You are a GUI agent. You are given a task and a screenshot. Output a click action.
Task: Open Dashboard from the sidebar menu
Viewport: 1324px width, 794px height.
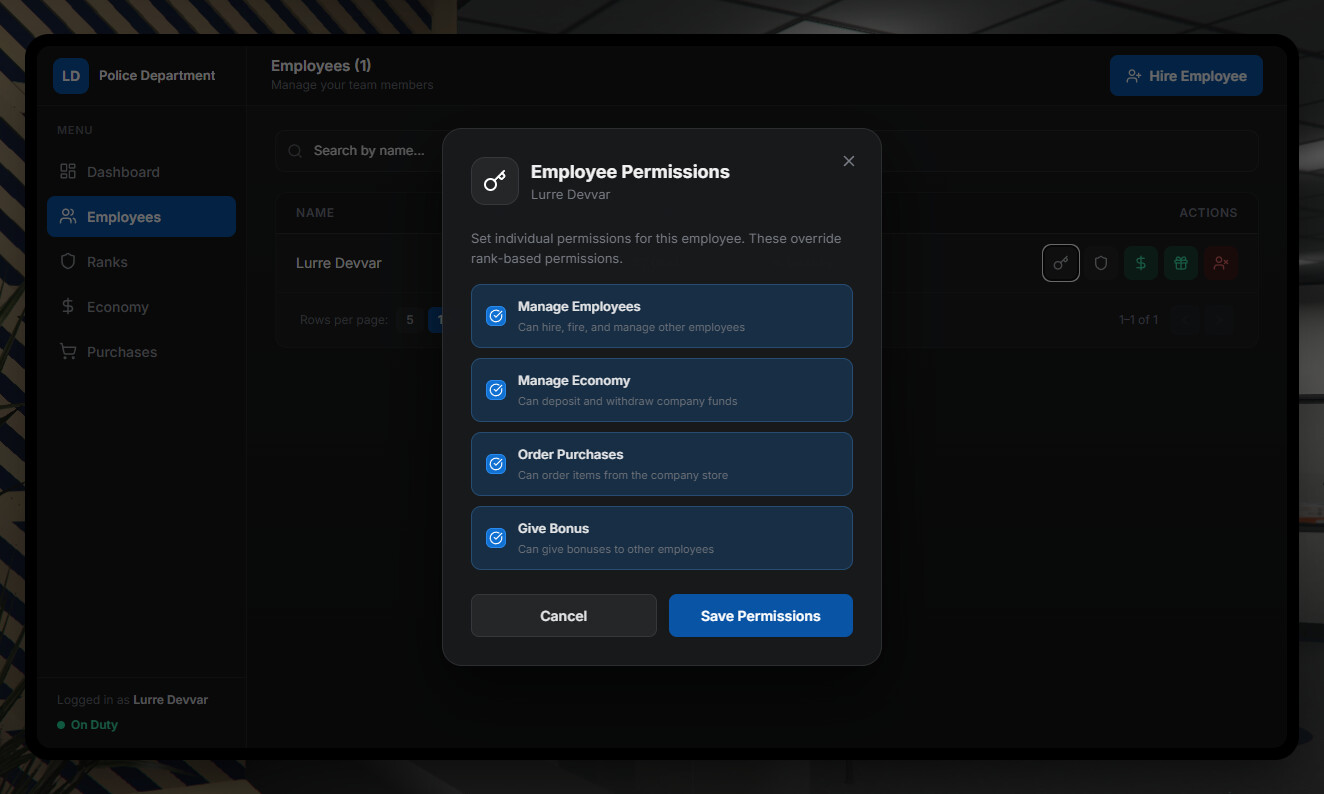pyautogui.click(x=141, y=172)
